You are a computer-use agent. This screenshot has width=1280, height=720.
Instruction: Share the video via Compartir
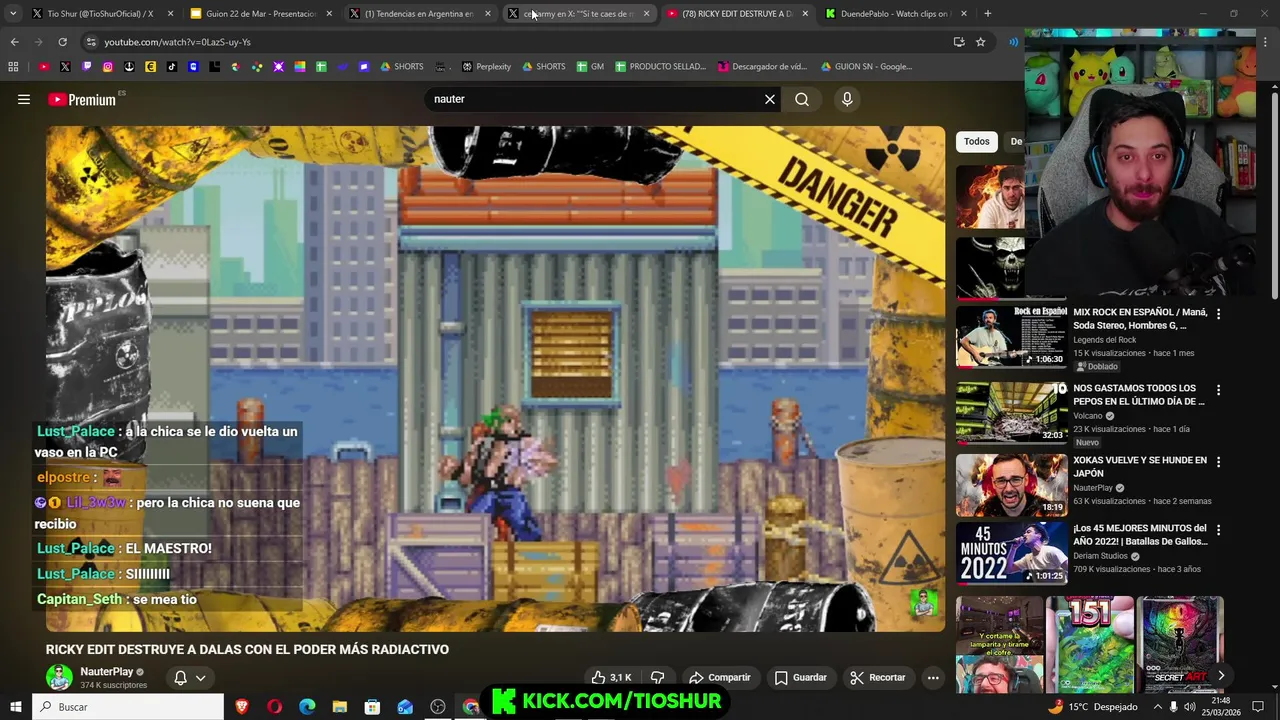(x=719, y=677)
